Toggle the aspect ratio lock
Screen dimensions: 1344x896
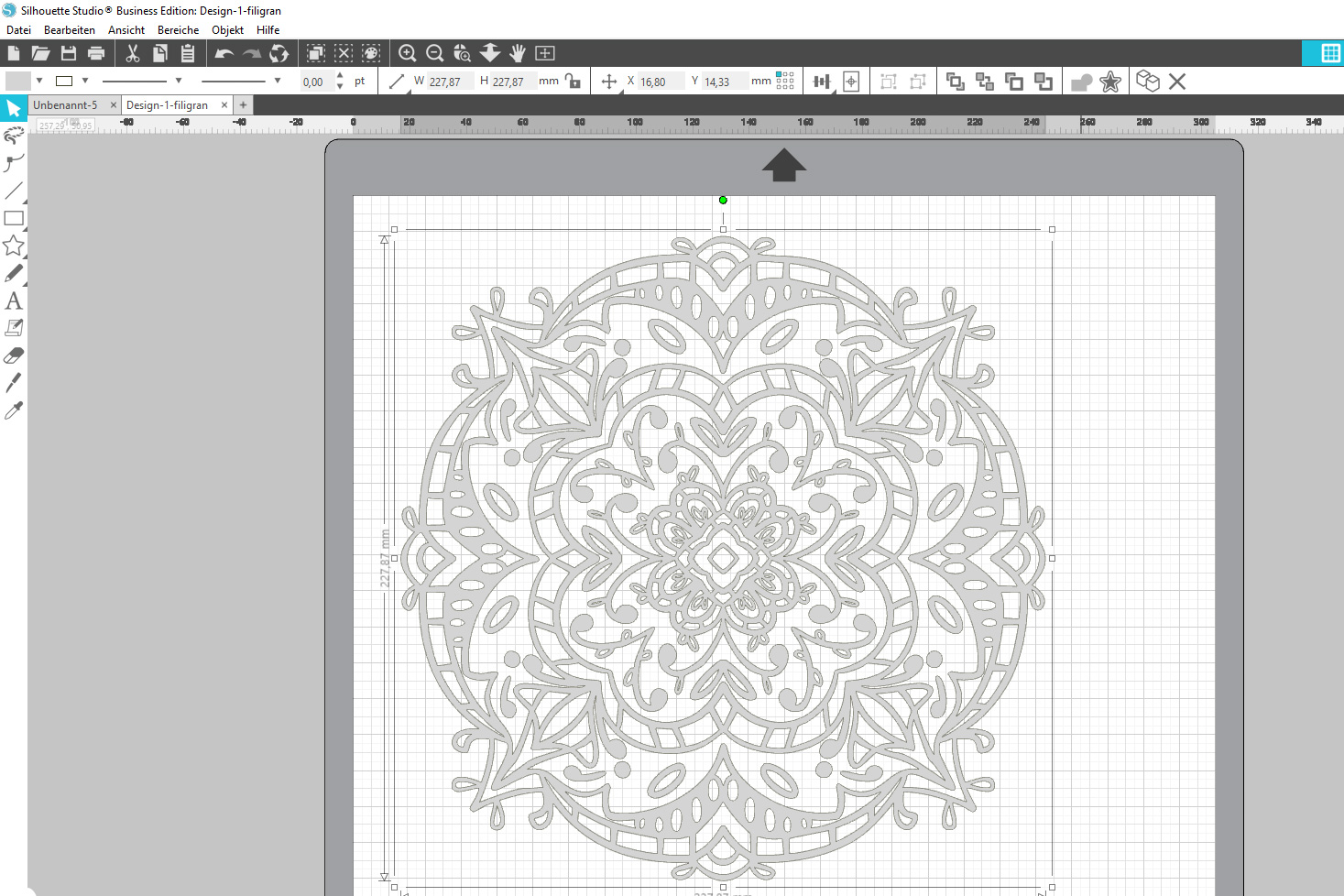pos(573,82)
